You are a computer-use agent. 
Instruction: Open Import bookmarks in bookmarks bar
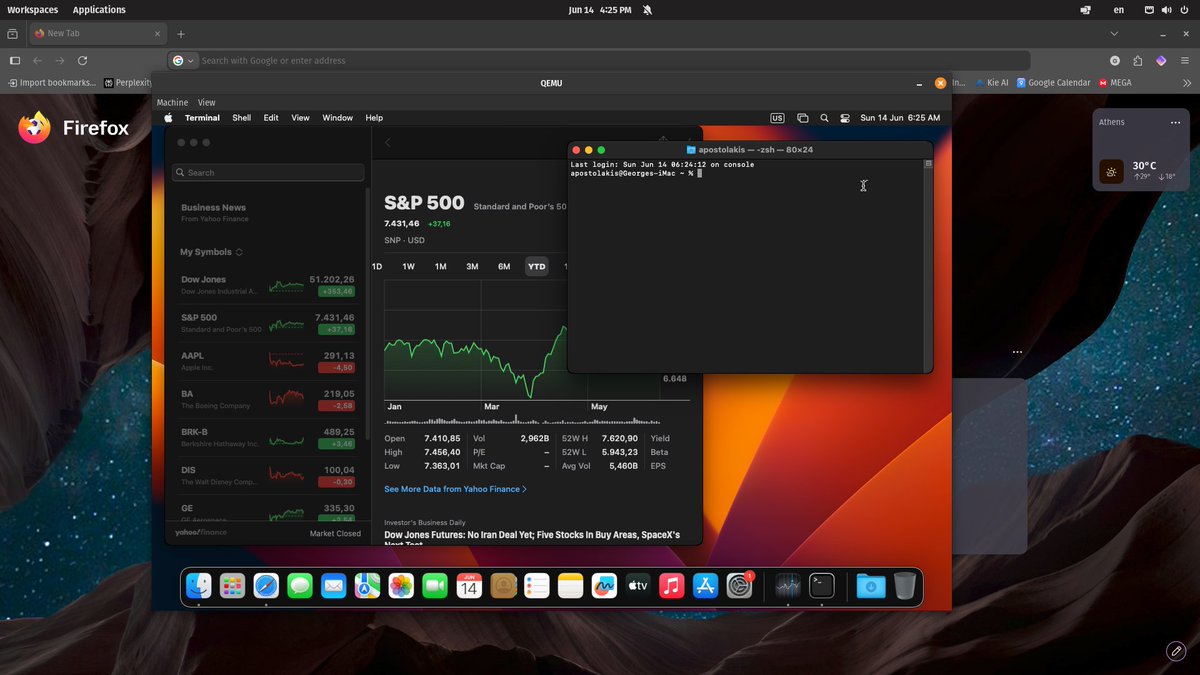click(51, 83)
